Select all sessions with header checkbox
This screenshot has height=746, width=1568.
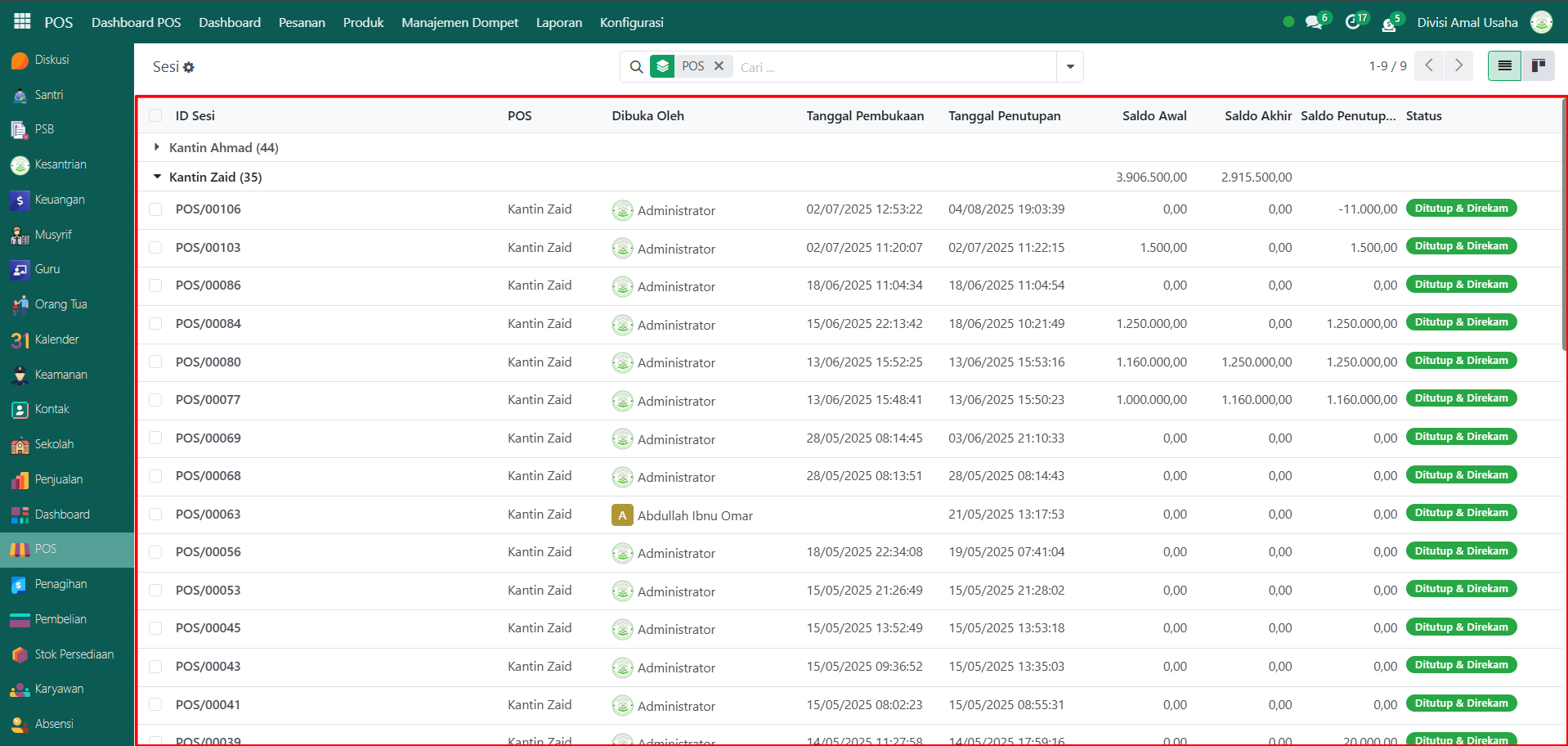coord(155,116)
